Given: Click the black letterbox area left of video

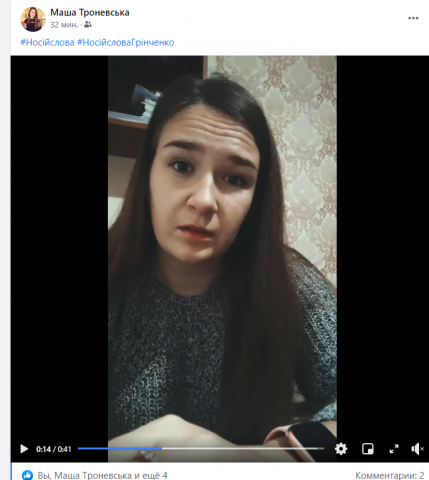Looking at the screenshot, I should pyautogui.click(x=59, y=247).
